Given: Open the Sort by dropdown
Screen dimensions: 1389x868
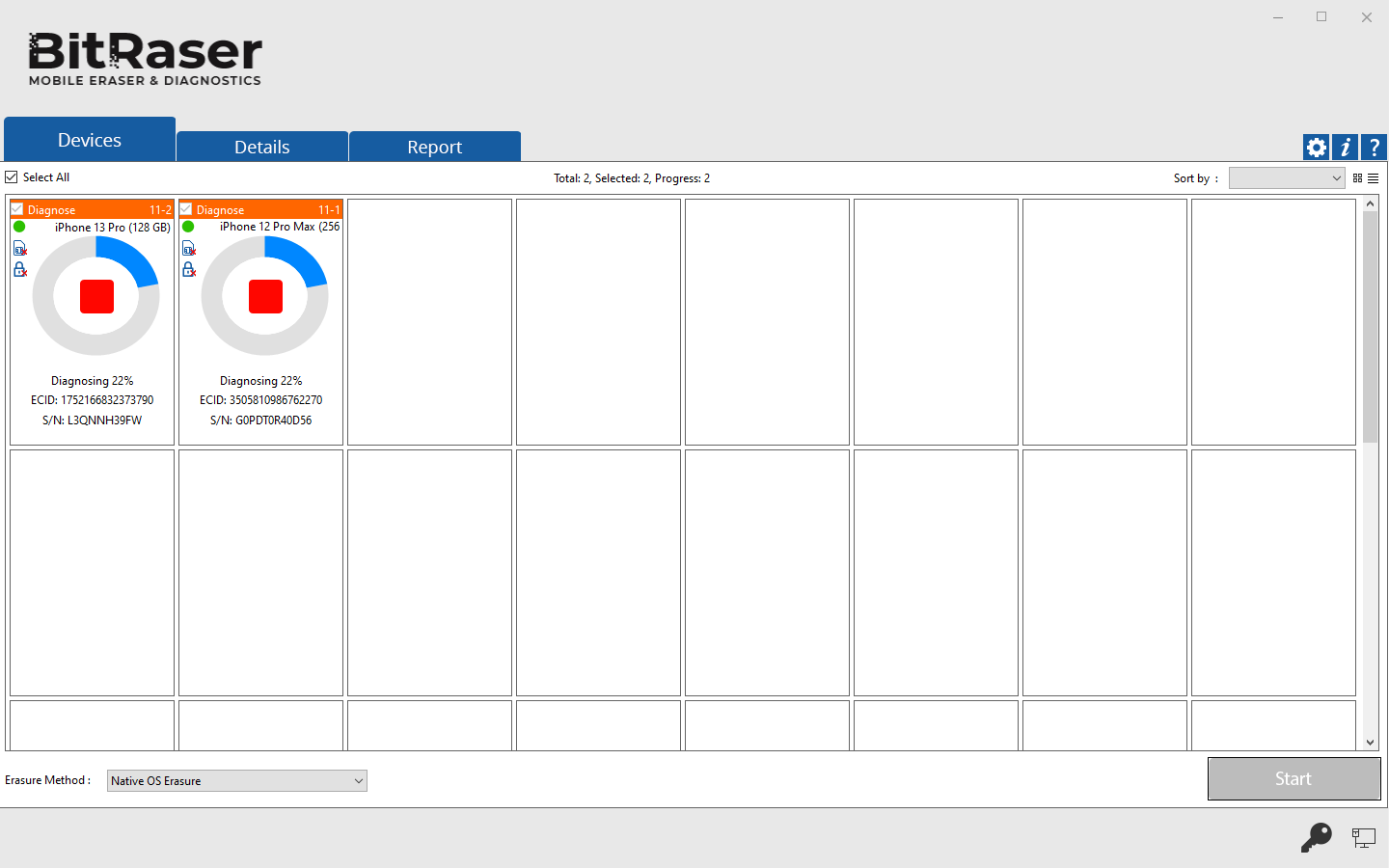Looking at the screenshot, I should [x=1287, y=178].
